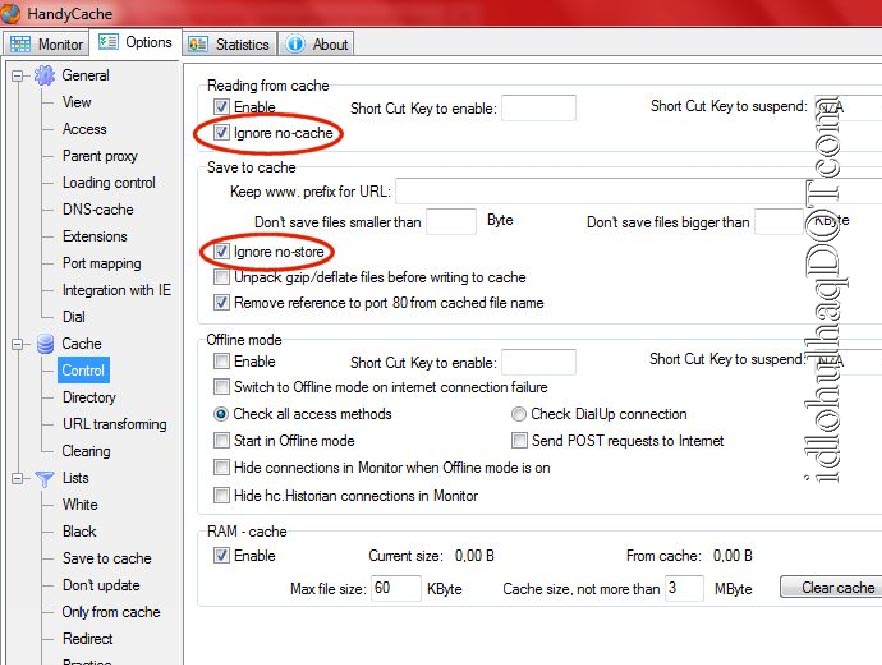
Task: Open Integration with IE settings
Action: click(116, 290)
